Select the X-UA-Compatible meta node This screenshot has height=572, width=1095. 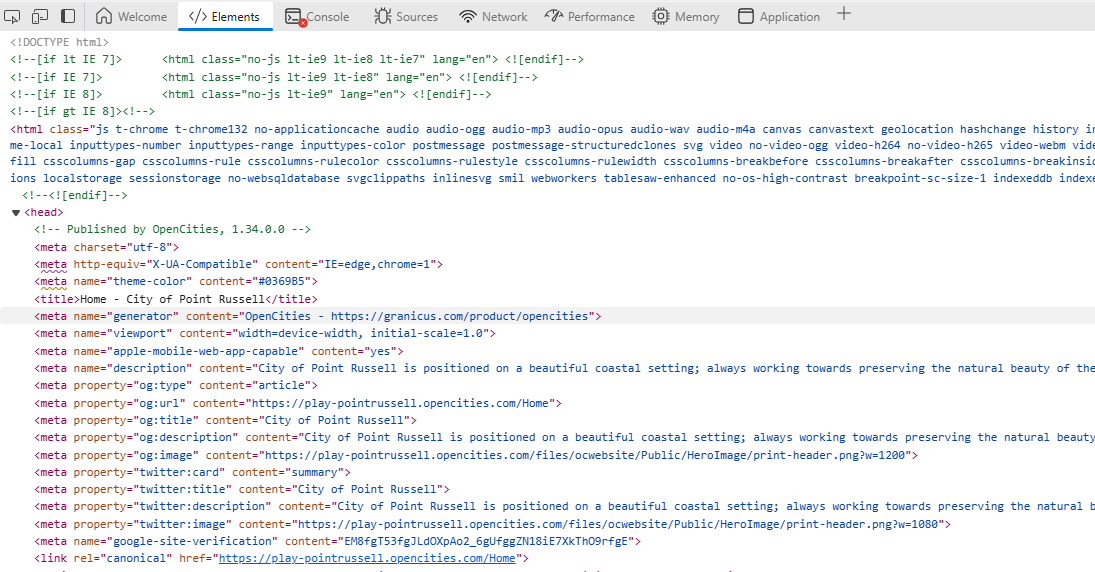(239, 264)
